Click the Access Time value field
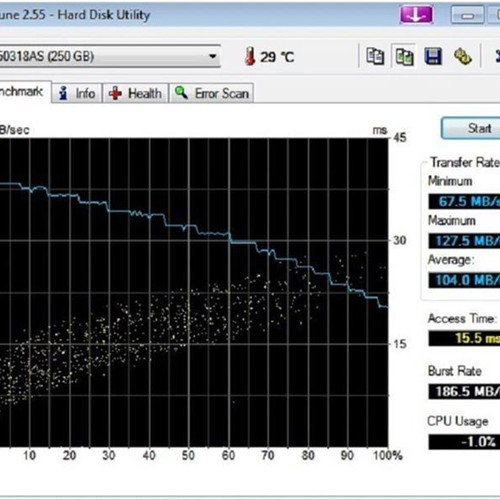The image size is (500, 500). (464, 338)
